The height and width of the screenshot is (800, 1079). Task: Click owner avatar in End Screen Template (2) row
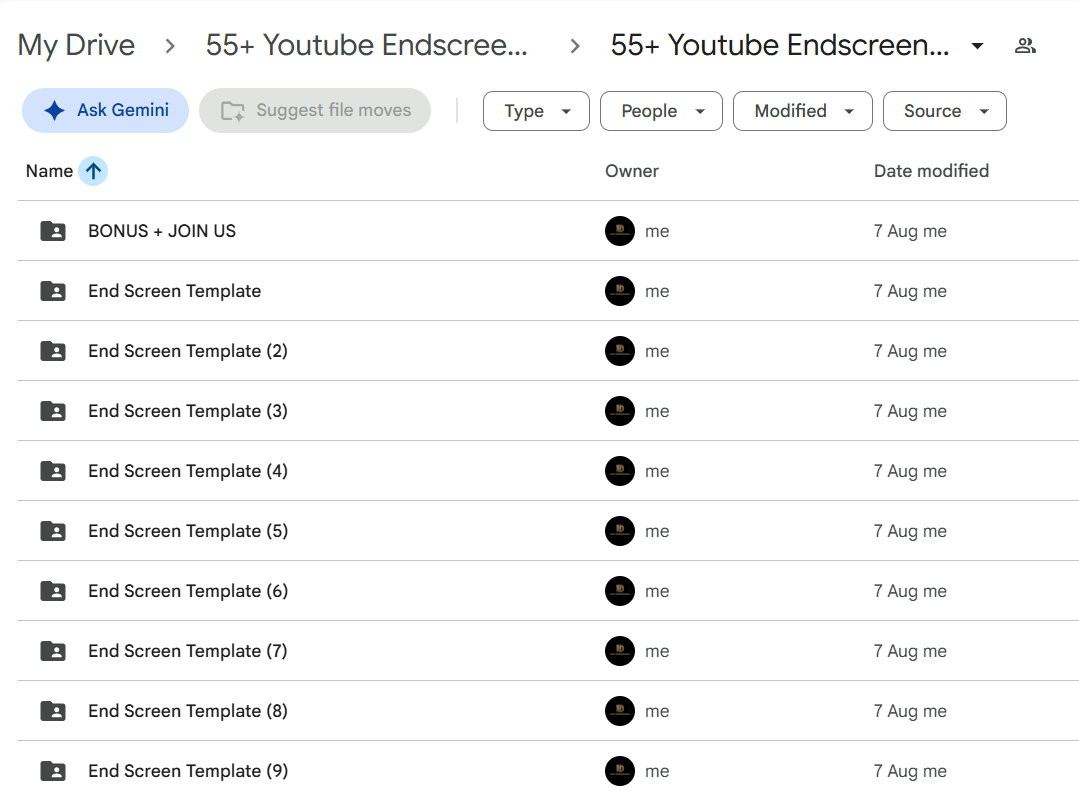pyautogui.click(x=620, y=351)
